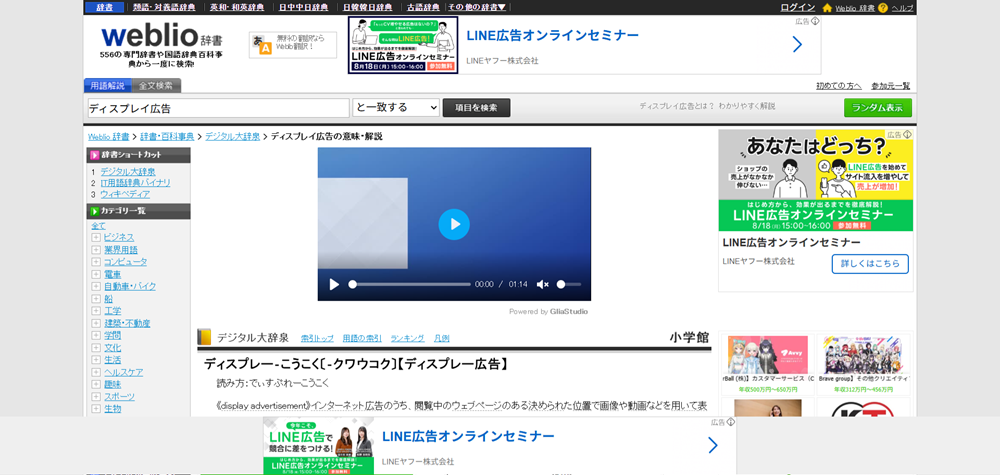Image resolution: width=1000 pixels, height=475 pixels.
Task: Switch to the 全文検索 tab
Action: 156,85
